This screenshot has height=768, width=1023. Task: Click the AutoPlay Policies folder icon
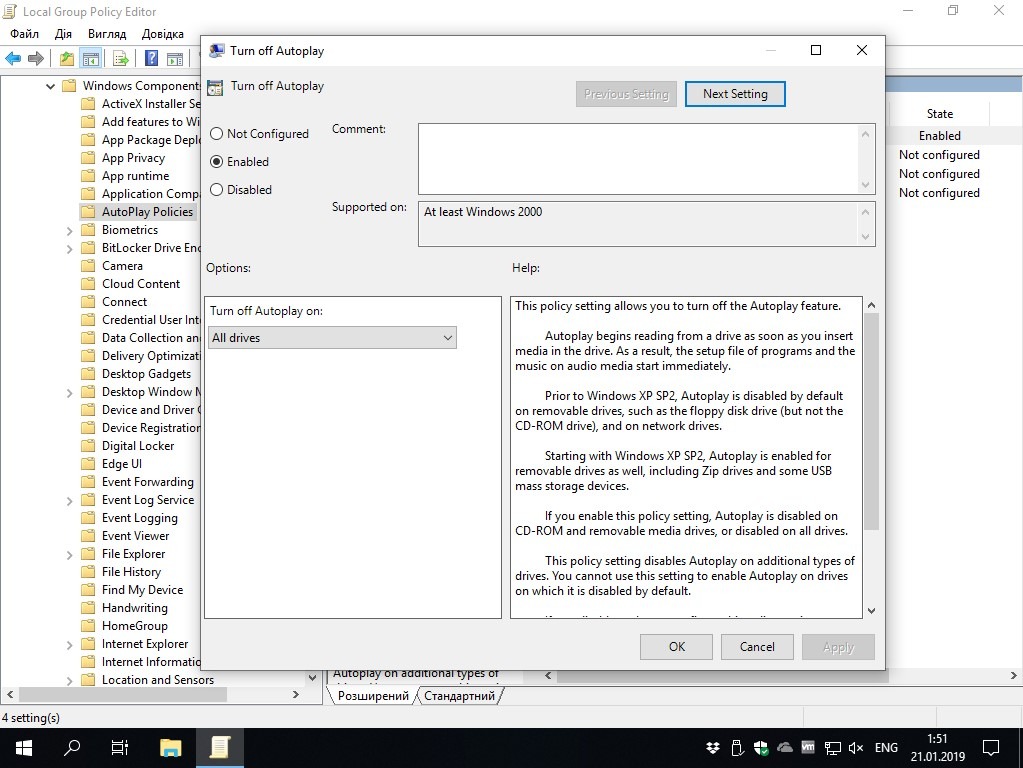click(88, 212)
